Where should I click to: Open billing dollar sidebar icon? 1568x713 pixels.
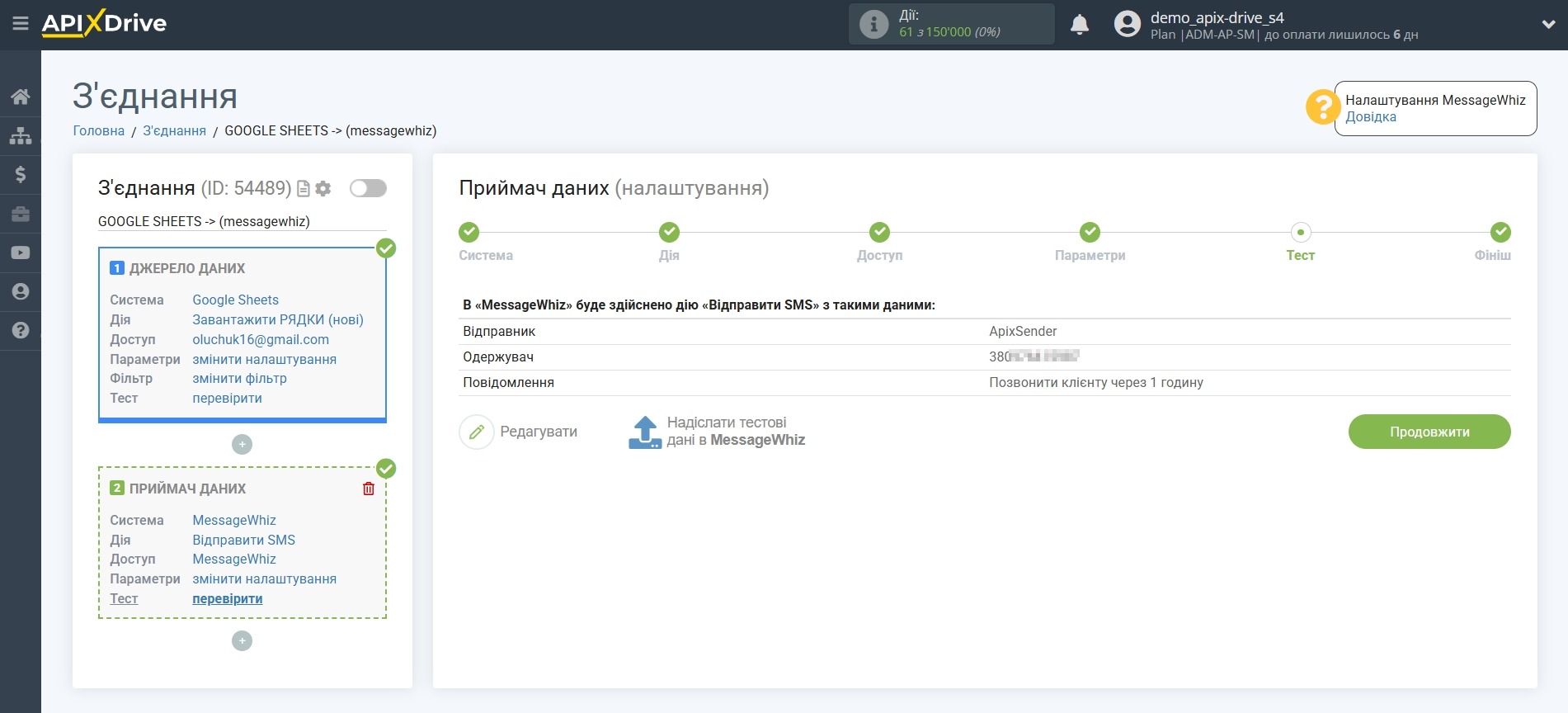coord(21,174)
